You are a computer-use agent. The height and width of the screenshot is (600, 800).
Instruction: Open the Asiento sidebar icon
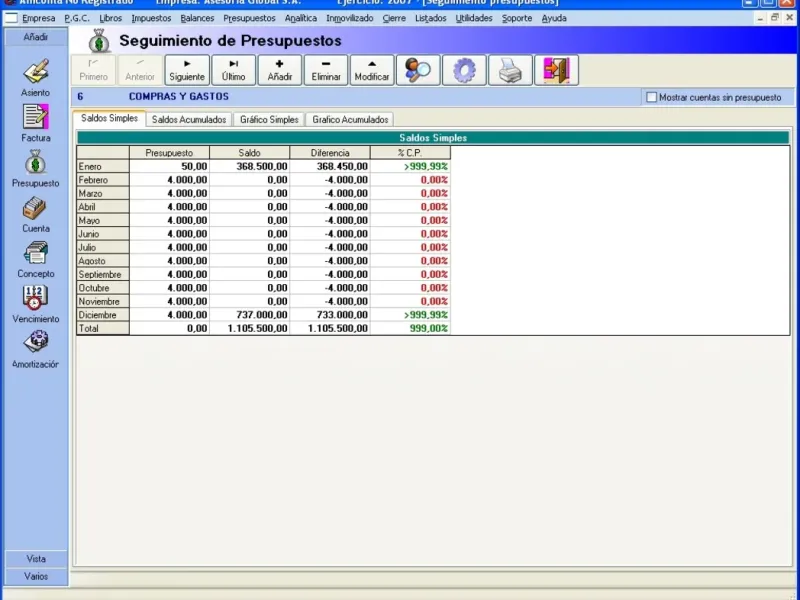point(36,71)
